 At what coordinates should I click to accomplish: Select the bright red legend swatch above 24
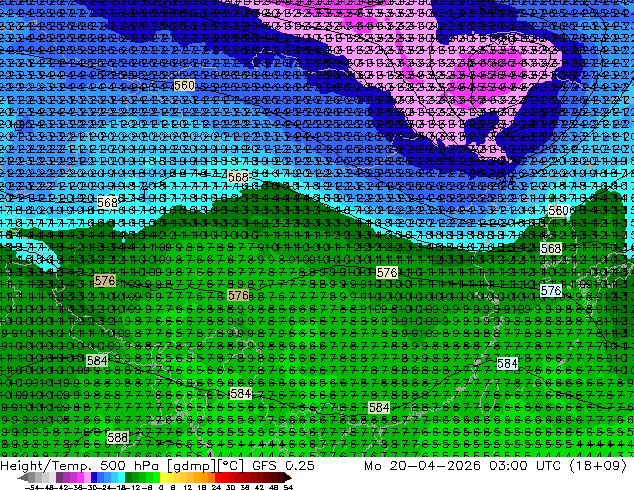click(x=218, y=477)
